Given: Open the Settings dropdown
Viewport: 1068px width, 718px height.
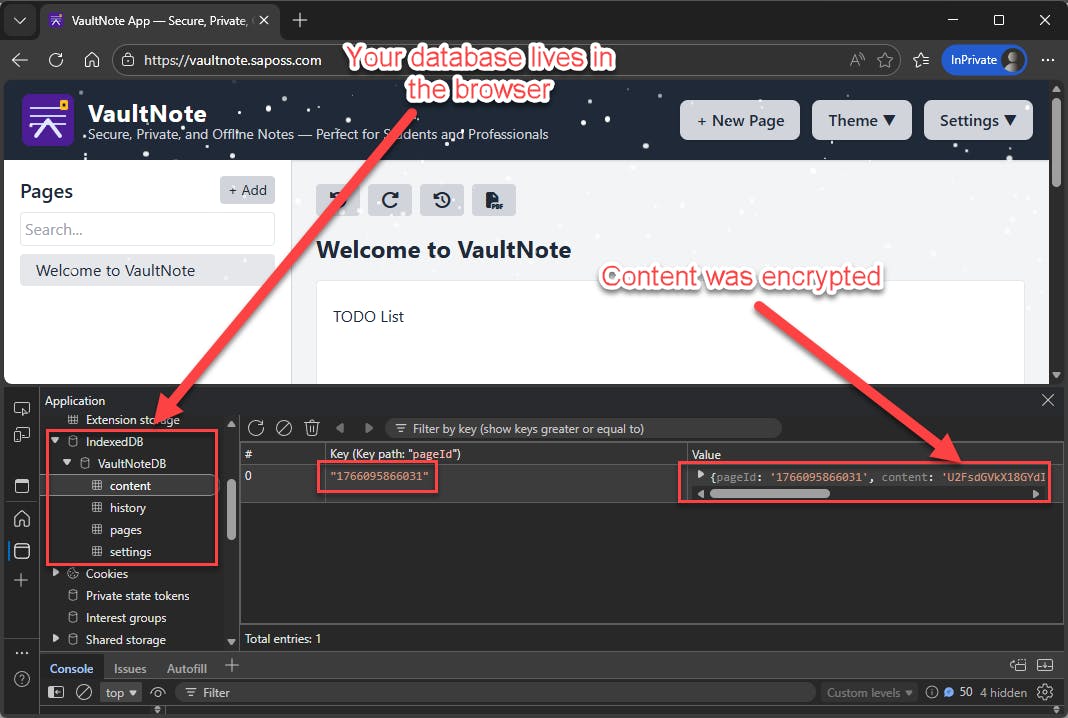Looking at the screenshot, I should [978, 120].
